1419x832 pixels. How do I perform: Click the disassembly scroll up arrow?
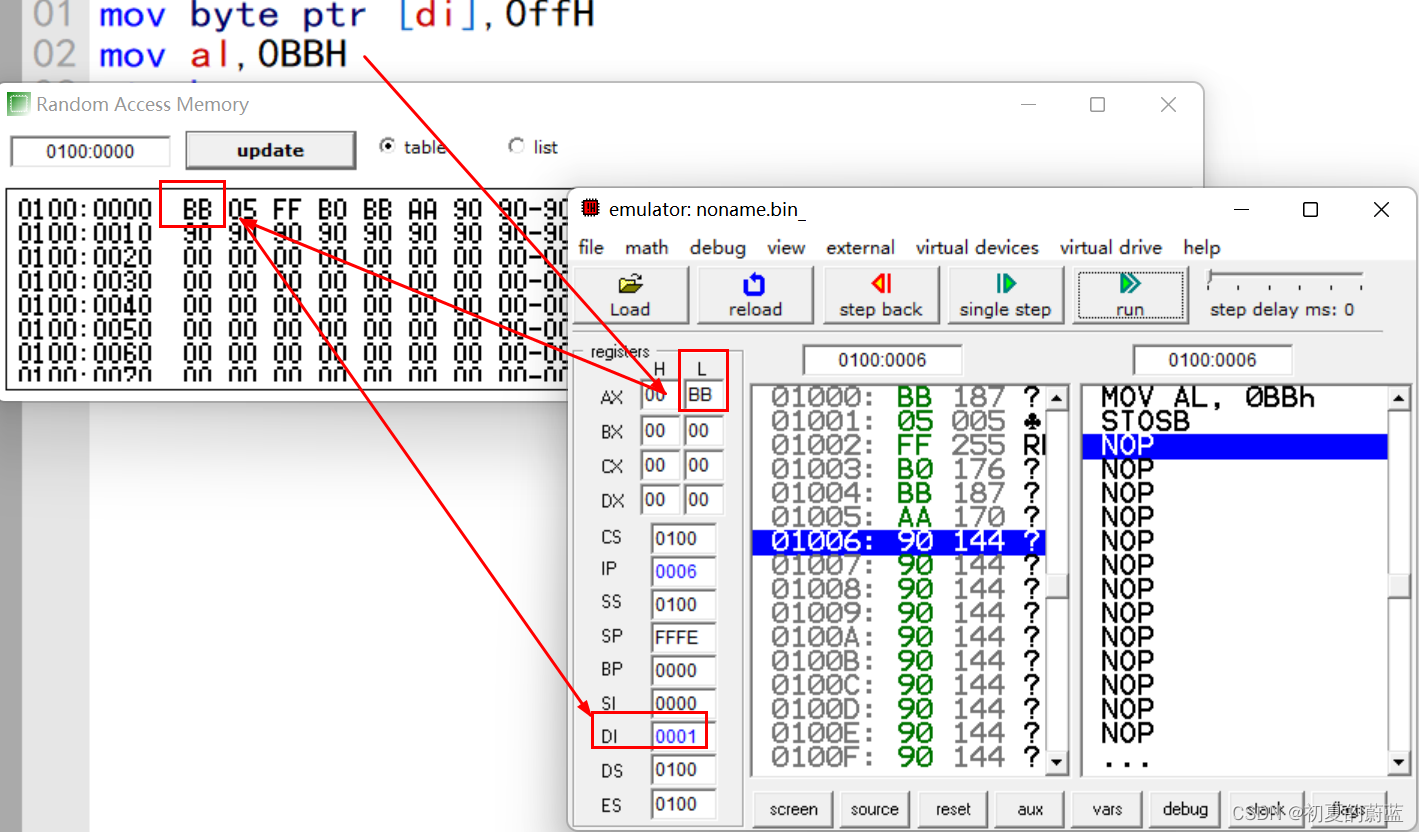(x=1400, y=398)
